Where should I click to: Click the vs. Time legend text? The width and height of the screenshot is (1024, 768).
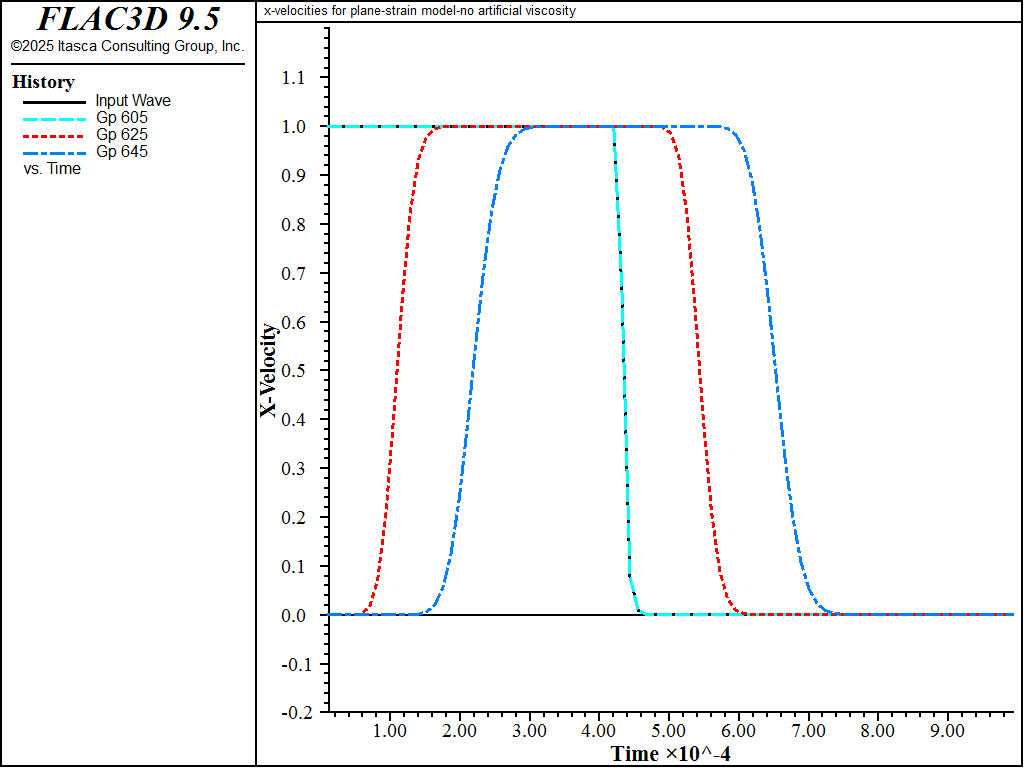[x=52, y=168]
